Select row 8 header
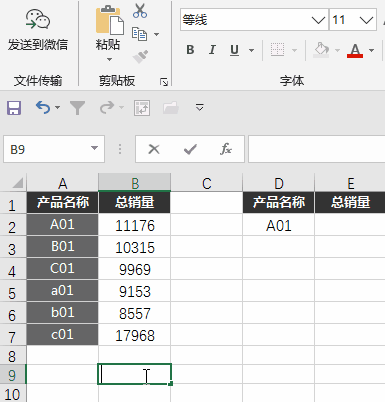 point(13,356)
